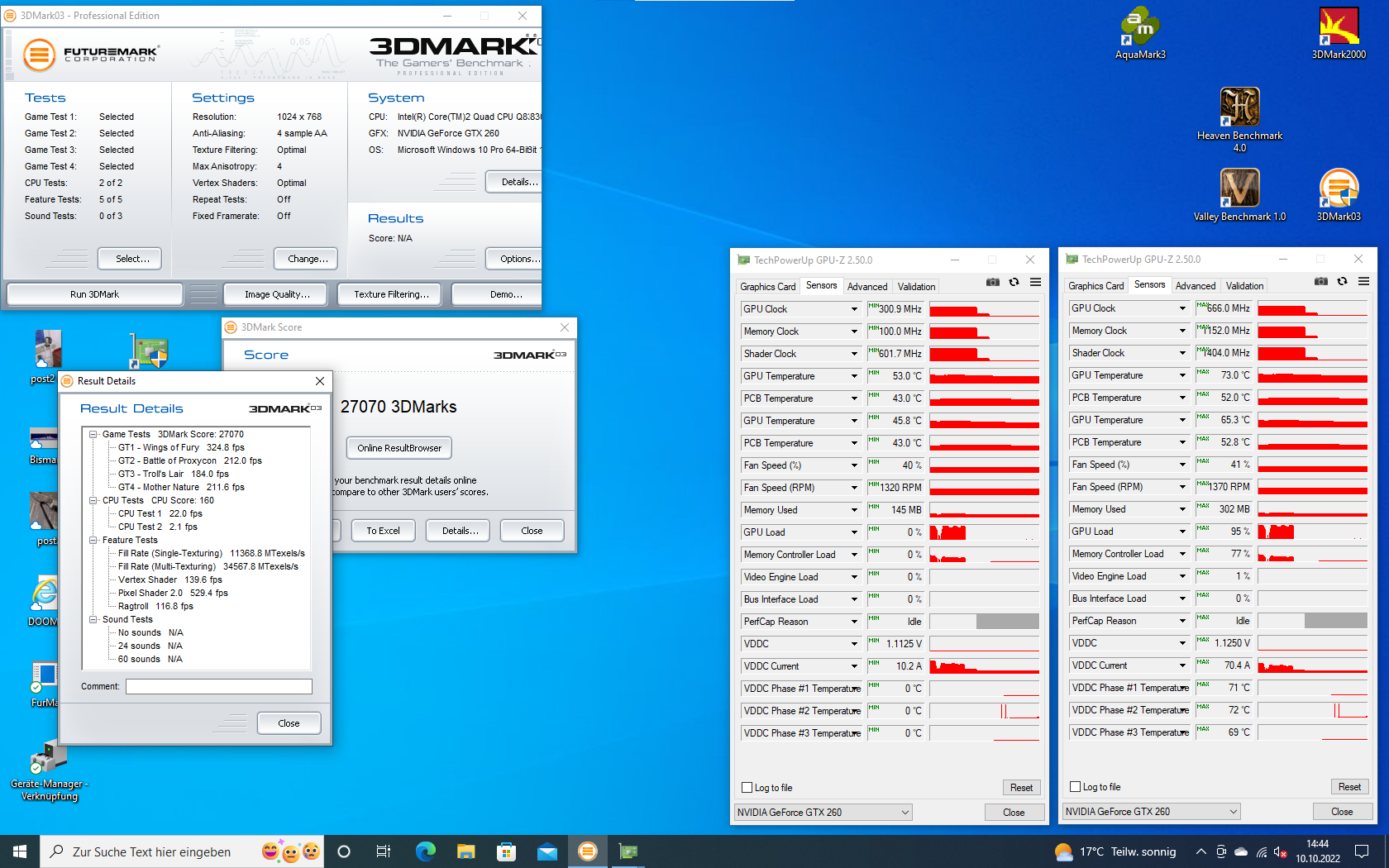
Task: Switch to GPU-Z via its taskbar icon
Action: (x=628, y=851)
